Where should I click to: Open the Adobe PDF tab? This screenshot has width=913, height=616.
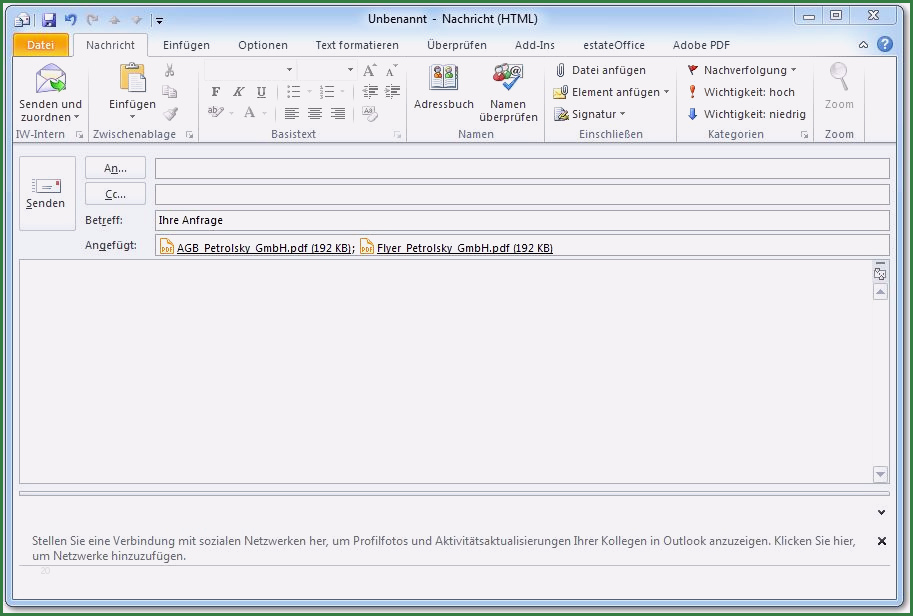click(701, 45)
